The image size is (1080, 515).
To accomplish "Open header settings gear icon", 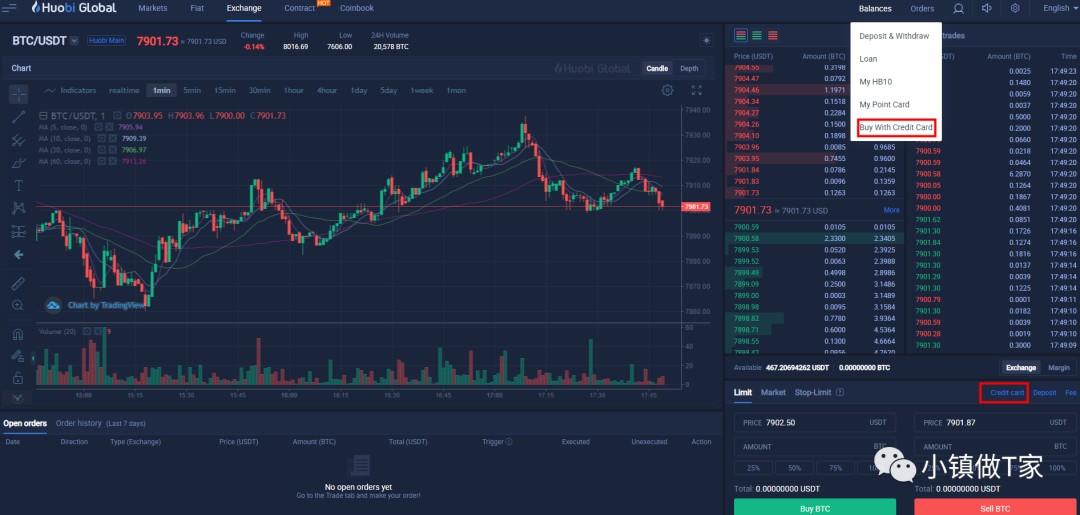I will [x=1015, y=8].
